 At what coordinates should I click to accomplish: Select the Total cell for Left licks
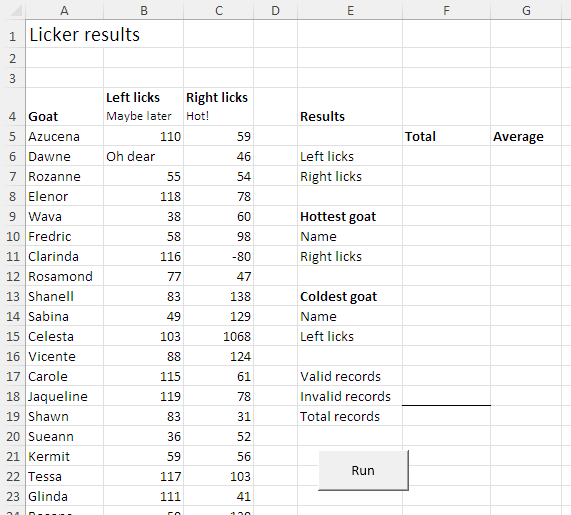[446, 157]
